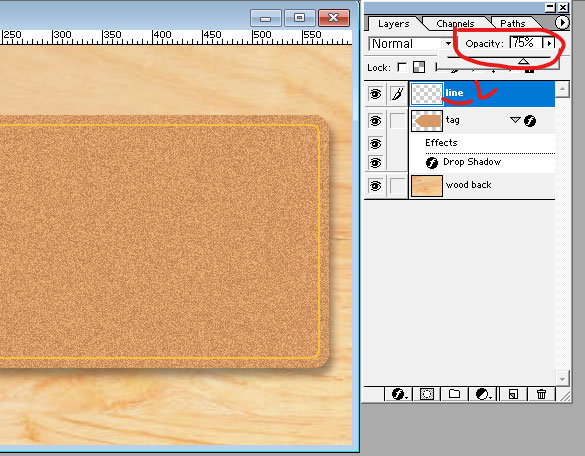The image size is (585, 456).
Task: Click the Add layer mask button
Action: pyautogui.click(x=426, y=394)
